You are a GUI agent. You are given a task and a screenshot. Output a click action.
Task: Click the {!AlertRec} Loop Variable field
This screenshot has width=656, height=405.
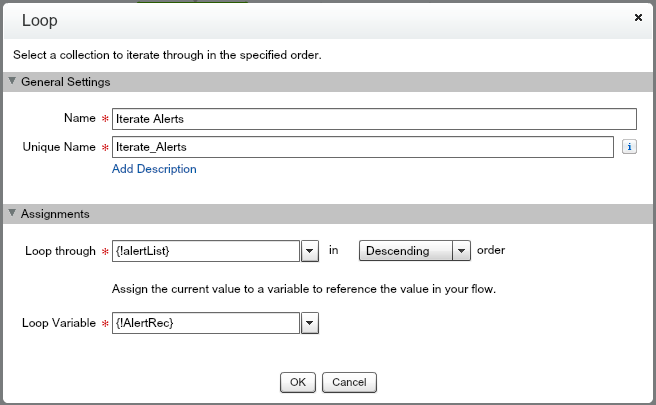(206, 323)
